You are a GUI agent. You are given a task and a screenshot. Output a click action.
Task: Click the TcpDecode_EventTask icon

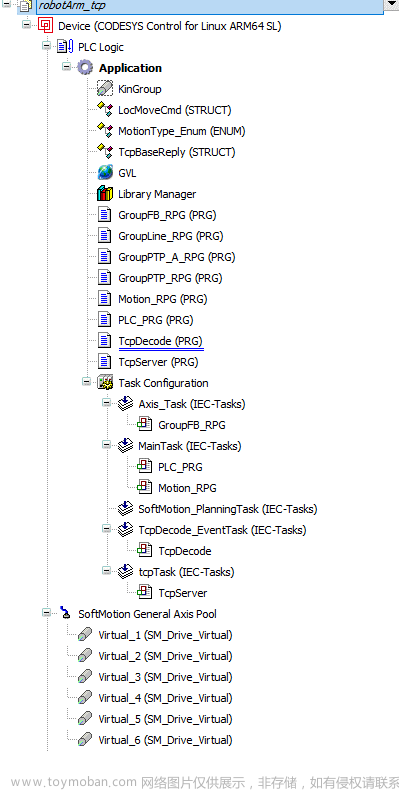[x=125, y=530]
